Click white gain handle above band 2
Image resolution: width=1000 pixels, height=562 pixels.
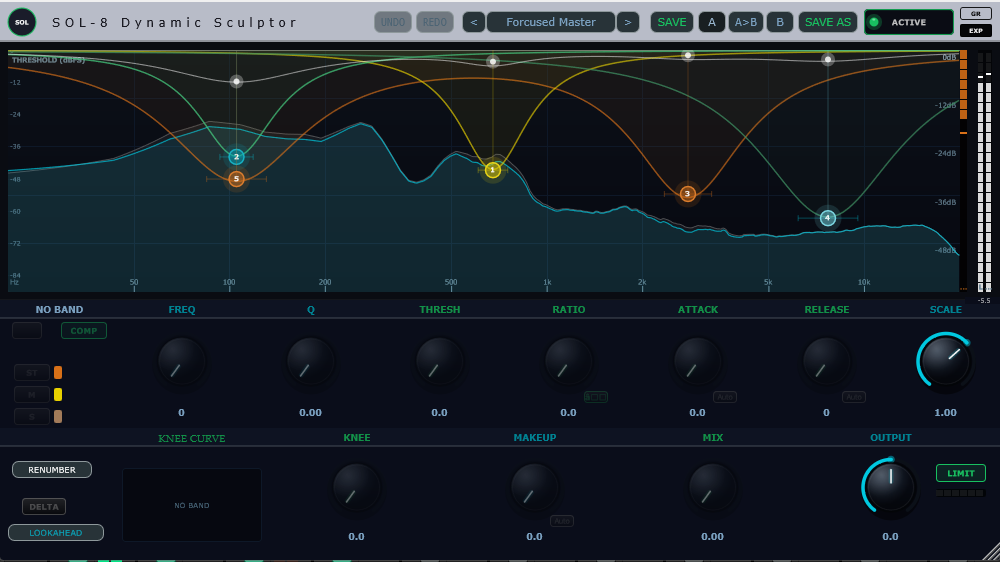[237, 82]
